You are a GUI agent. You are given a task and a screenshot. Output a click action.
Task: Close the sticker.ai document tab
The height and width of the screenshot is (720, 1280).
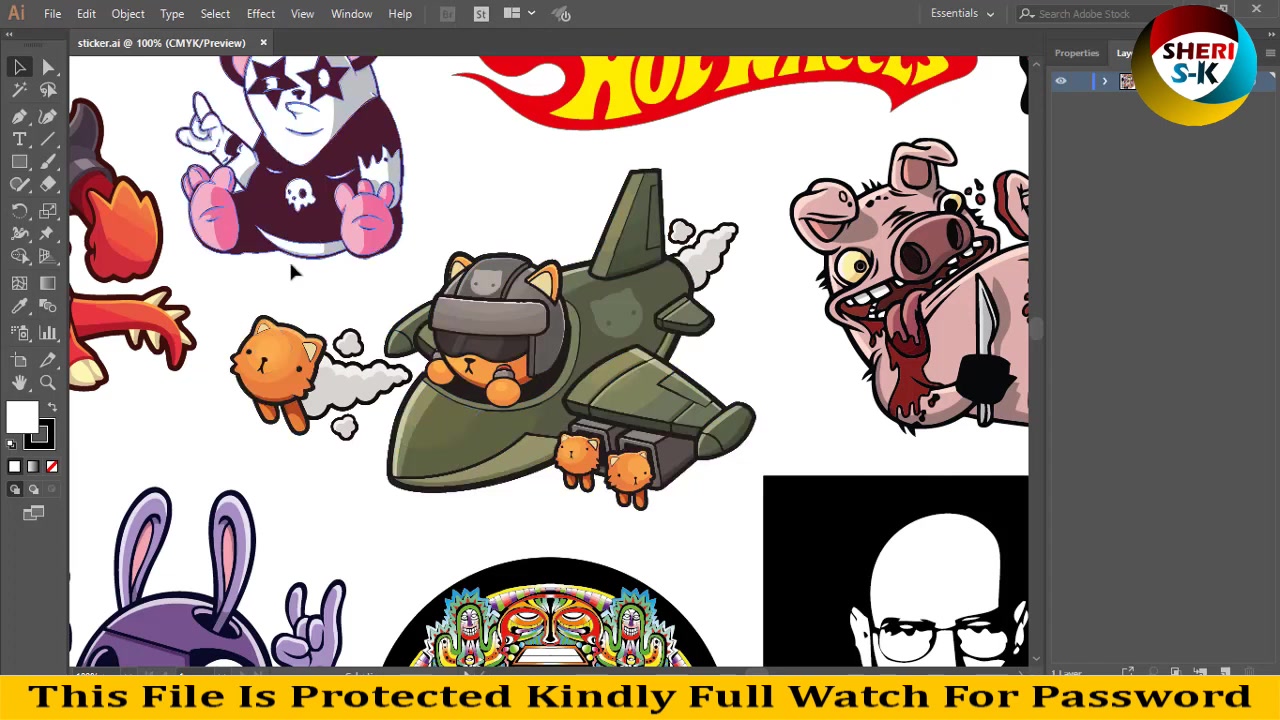263,43
